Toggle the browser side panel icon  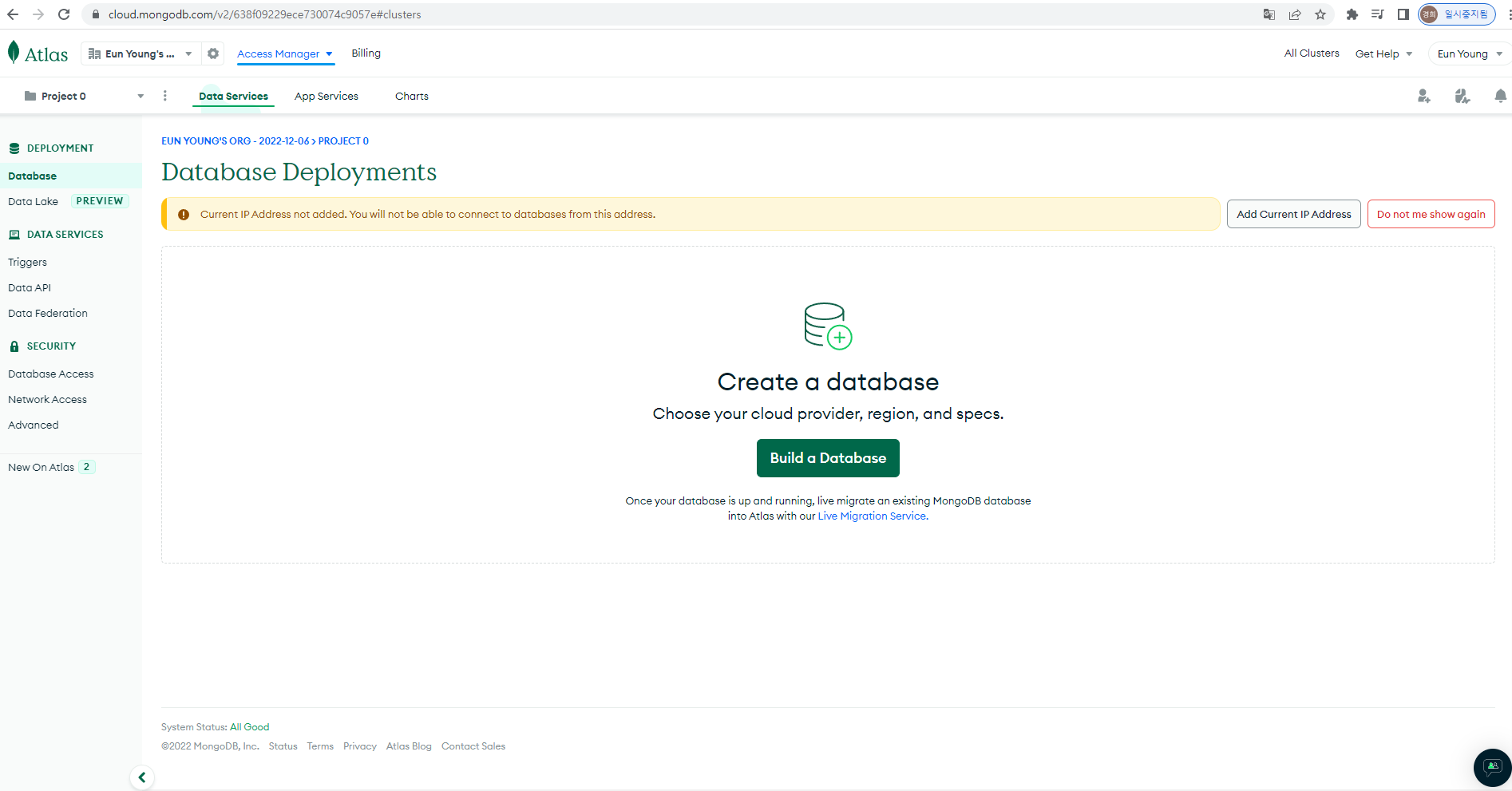[x=1403, y=14]
